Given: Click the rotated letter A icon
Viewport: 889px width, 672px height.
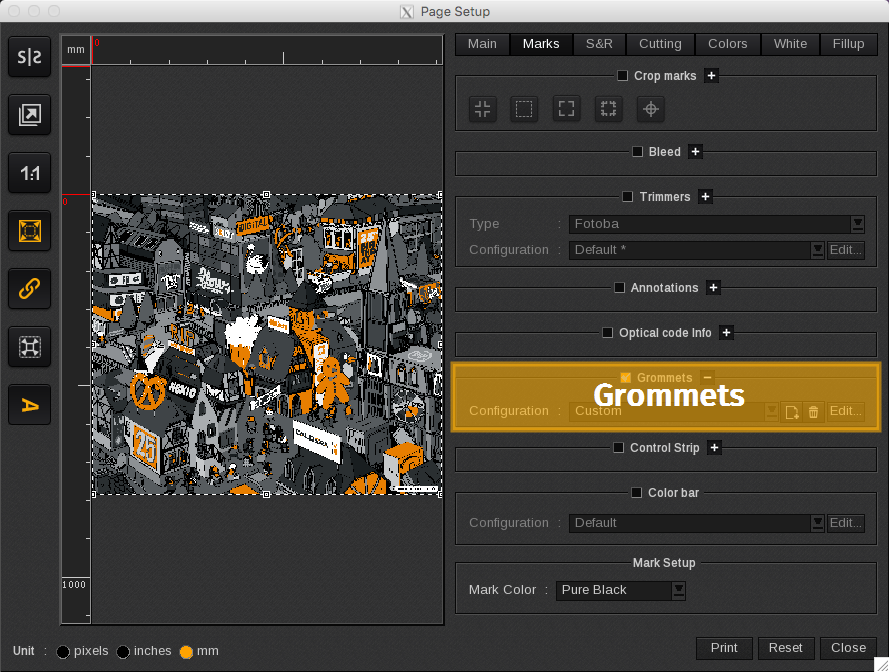Looking at the screenshot, I should coord(30,405).
